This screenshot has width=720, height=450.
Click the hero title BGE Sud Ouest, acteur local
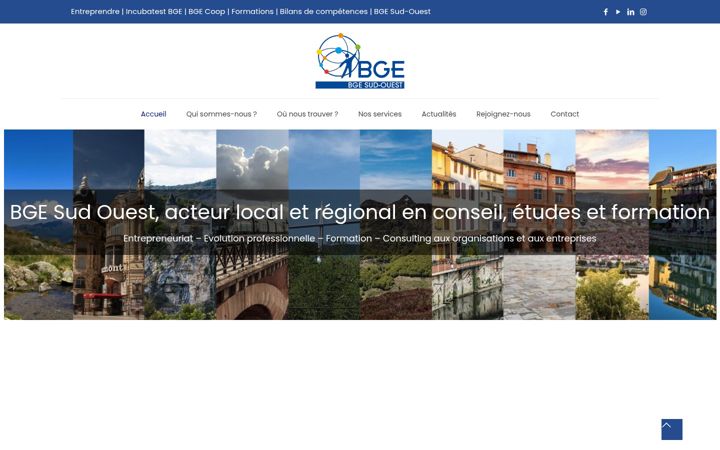[x=360, y=212]
